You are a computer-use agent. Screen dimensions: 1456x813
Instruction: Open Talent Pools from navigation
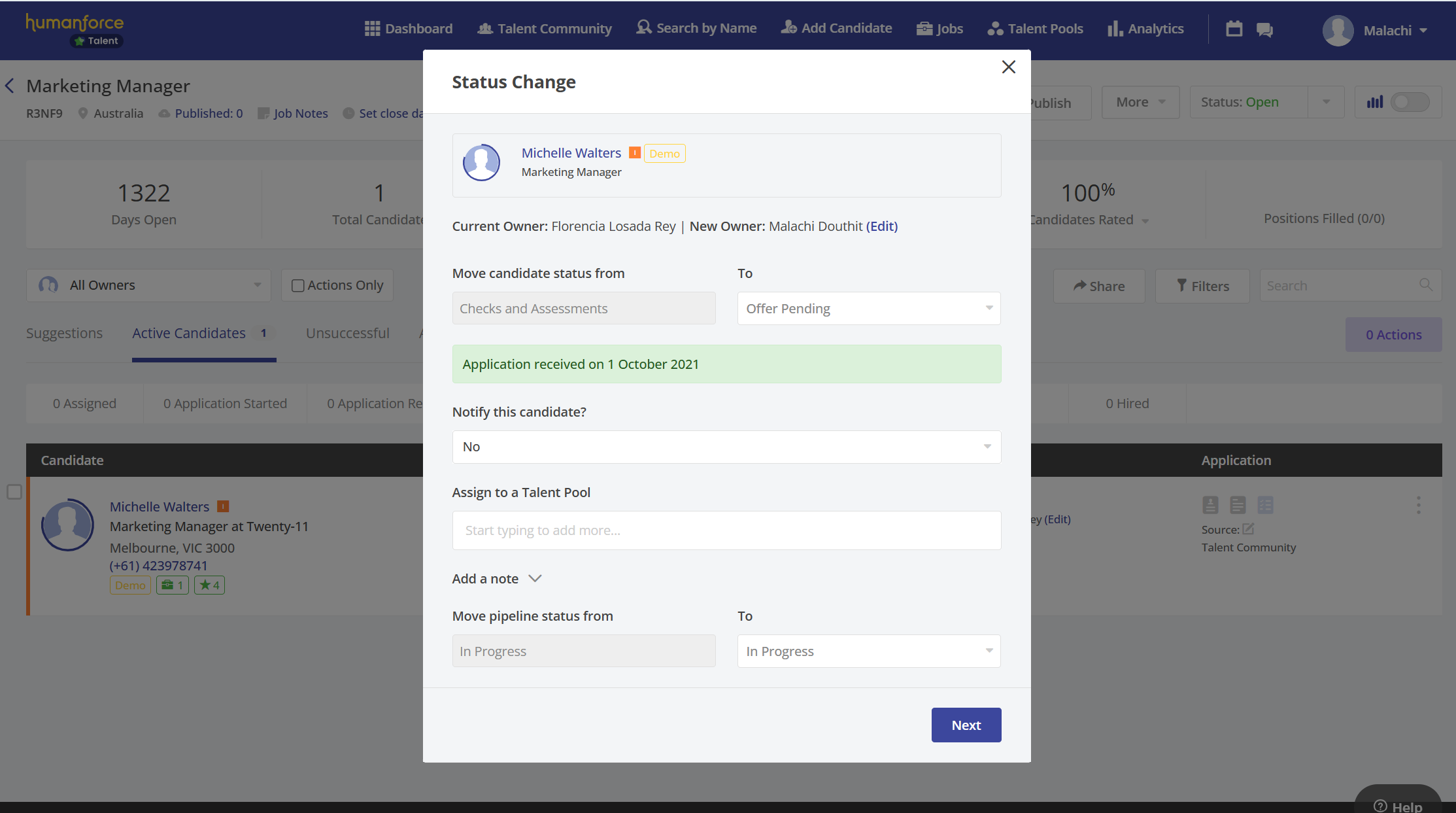click(x=1036, y=29)
